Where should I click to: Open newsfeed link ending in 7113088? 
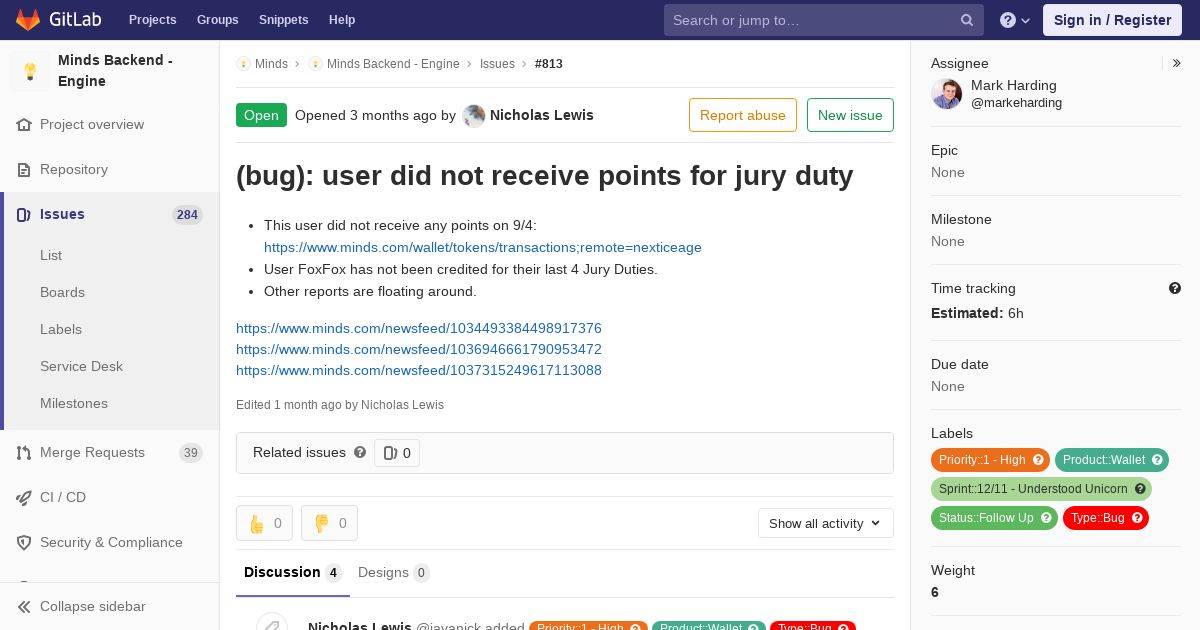(x=419, y=371)
